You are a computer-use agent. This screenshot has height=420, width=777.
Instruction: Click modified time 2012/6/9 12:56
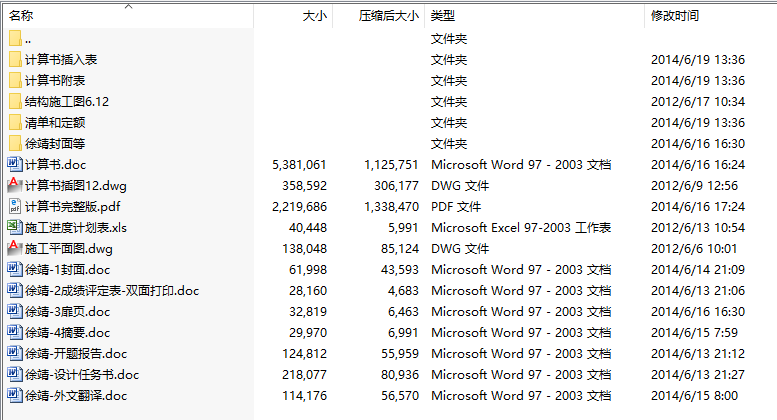[x=694, y=186]
